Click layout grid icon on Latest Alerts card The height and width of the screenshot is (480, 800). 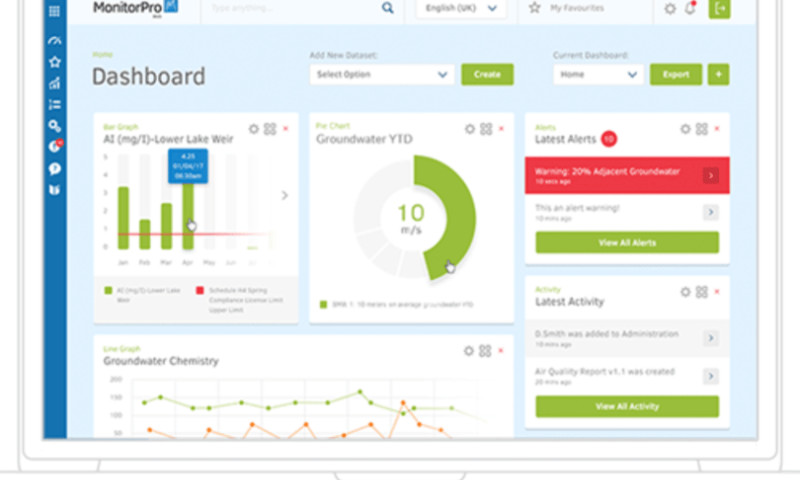702,129
